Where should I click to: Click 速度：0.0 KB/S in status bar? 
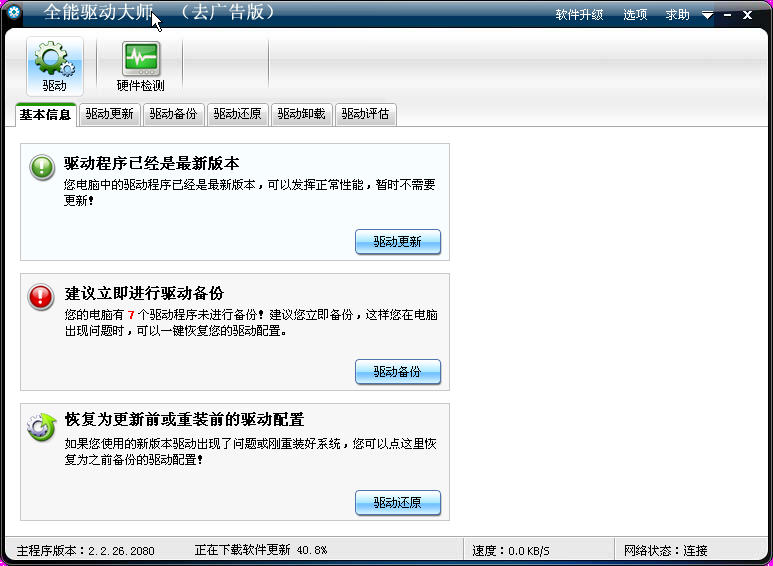tap(511, 550)
